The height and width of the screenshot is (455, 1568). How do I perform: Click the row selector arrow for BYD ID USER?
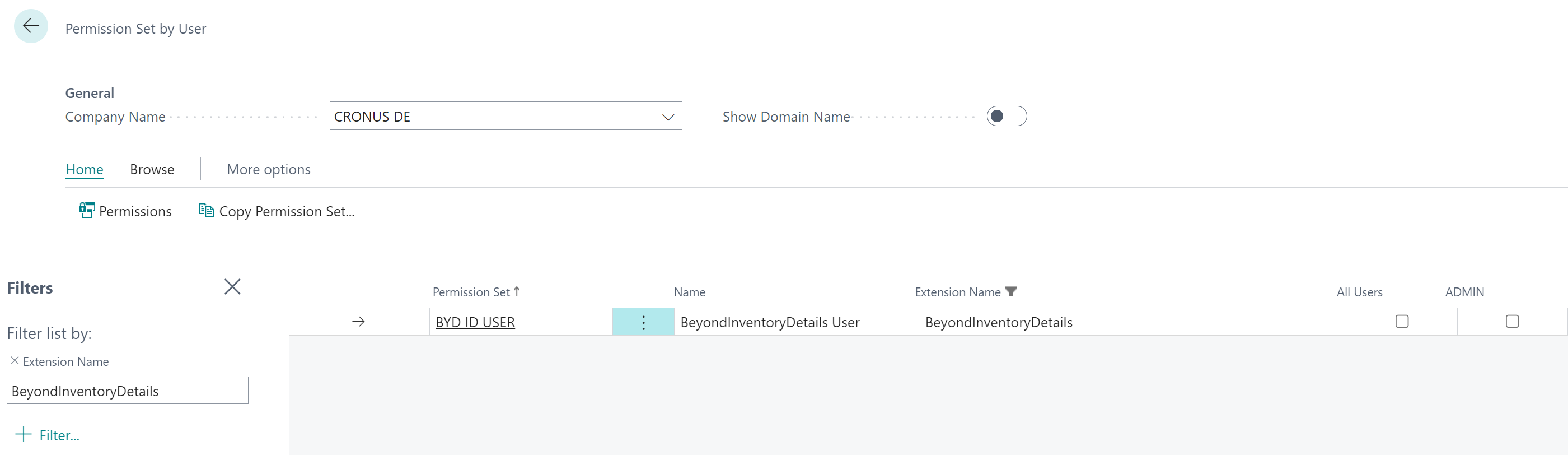(x=358, y=322)
